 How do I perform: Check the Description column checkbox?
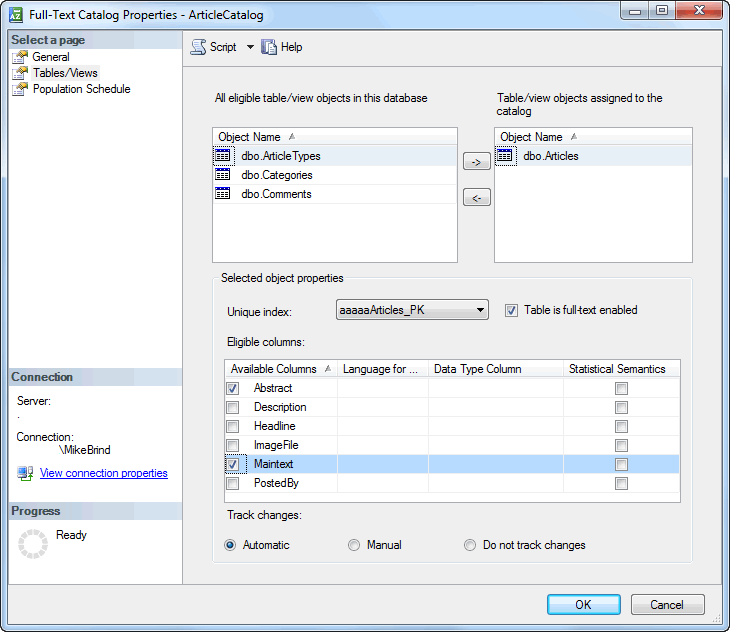(x=233, y=407)
